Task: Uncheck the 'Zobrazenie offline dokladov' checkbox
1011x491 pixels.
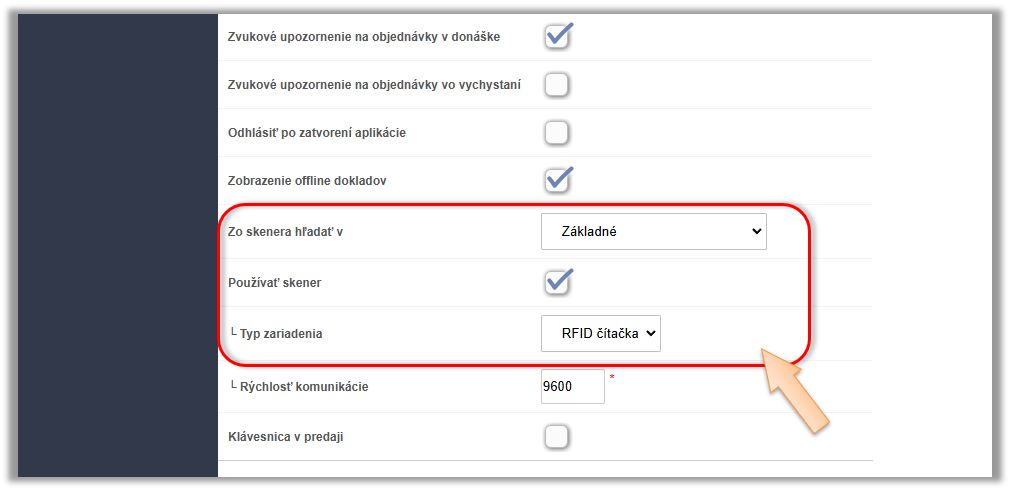Action: pos(557,181)
